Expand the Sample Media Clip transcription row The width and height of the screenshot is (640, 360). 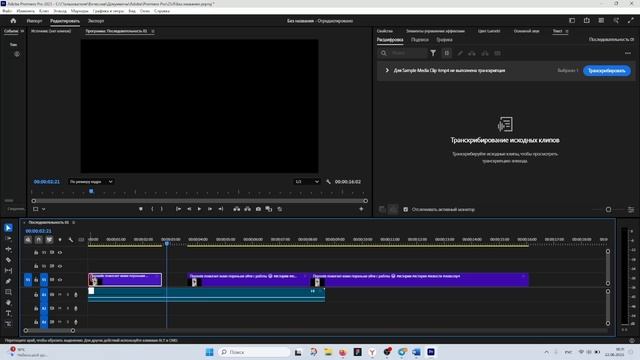coord(387,71)
